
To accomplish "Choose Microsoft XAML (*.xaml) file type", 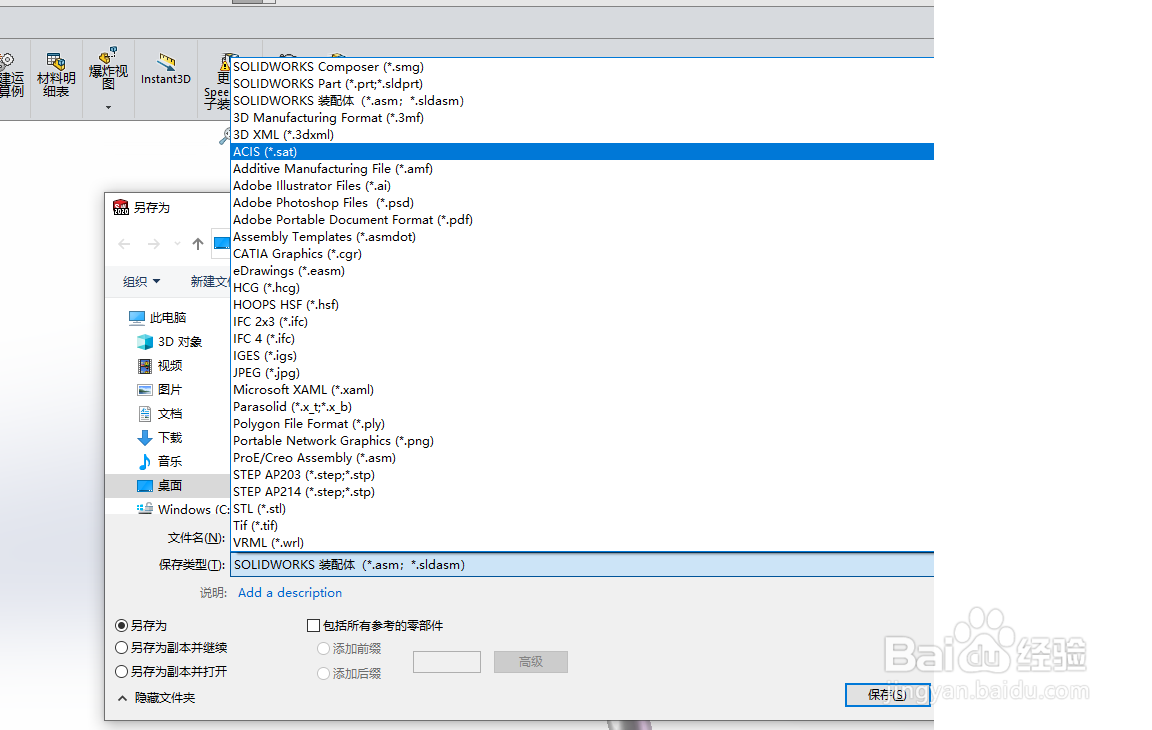I will click(x=582, y=389).
